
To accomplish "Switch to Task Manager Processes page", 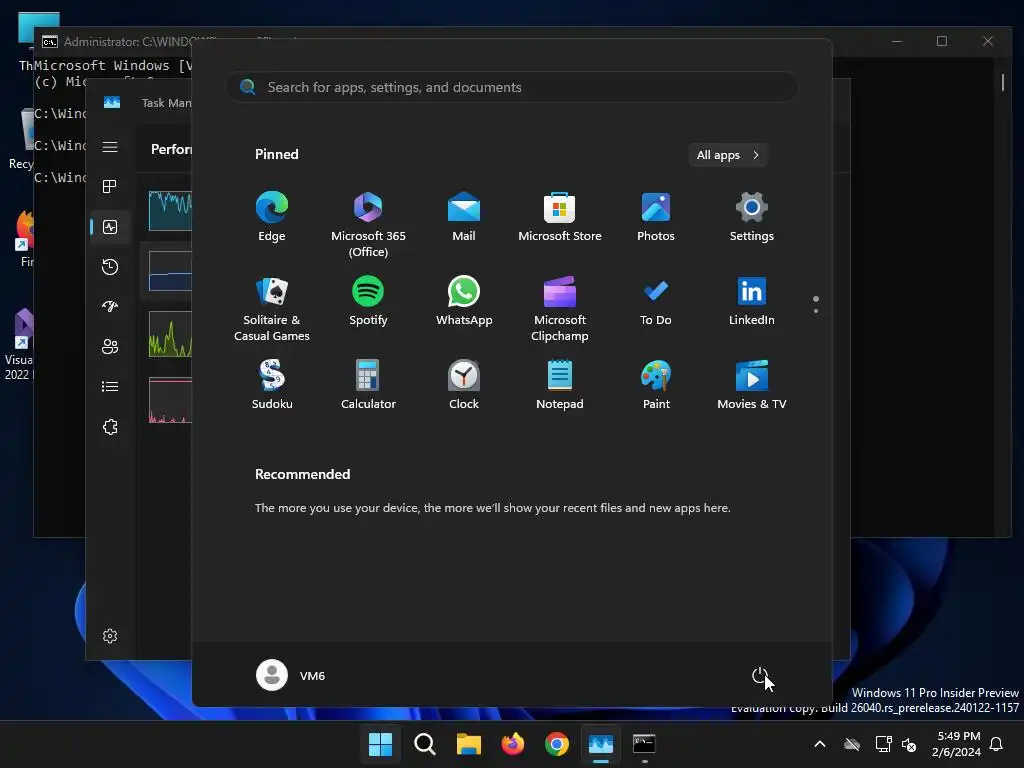I will point(110,187).
